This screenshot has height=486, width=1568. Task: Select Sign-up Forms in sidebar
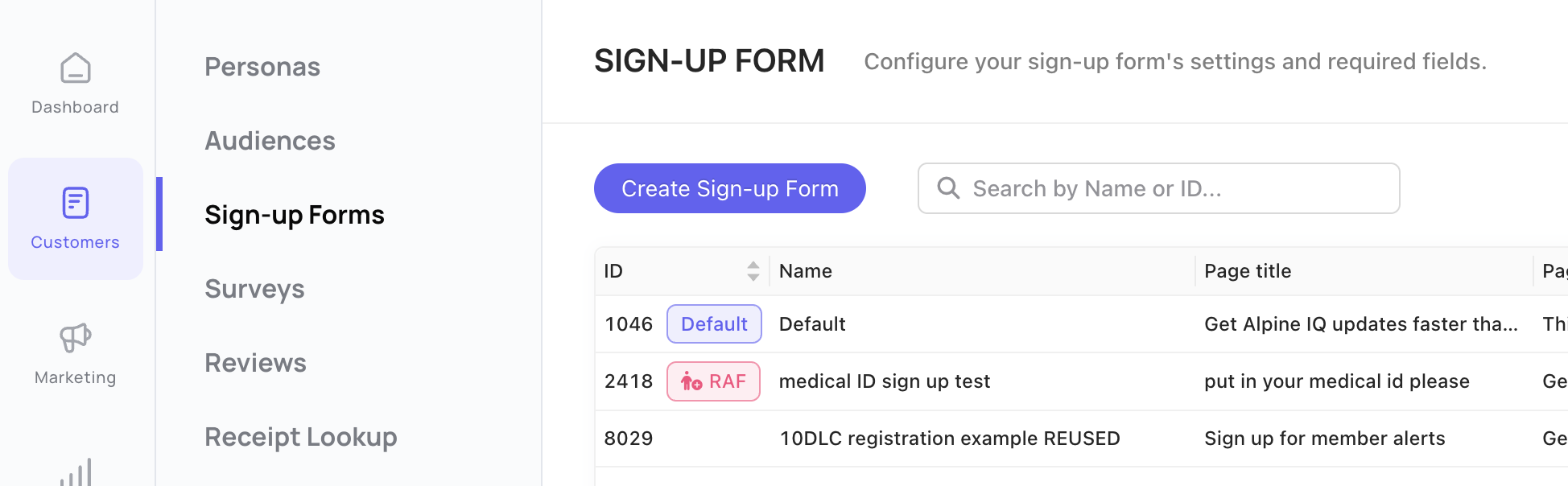[x=295, y=215]
